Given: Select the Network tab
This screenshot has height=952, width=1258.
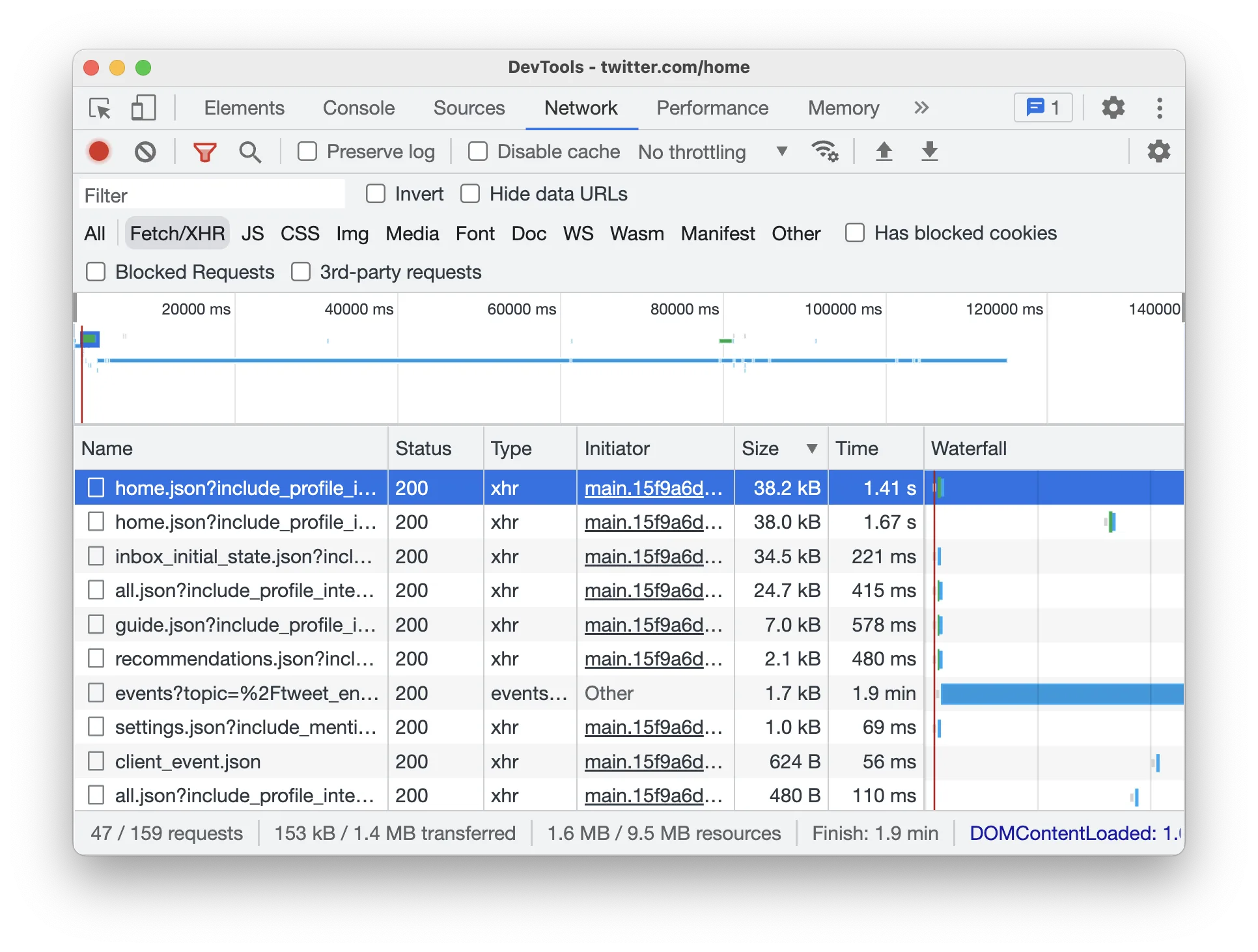Looking at the screenshot, I should 581,108.
